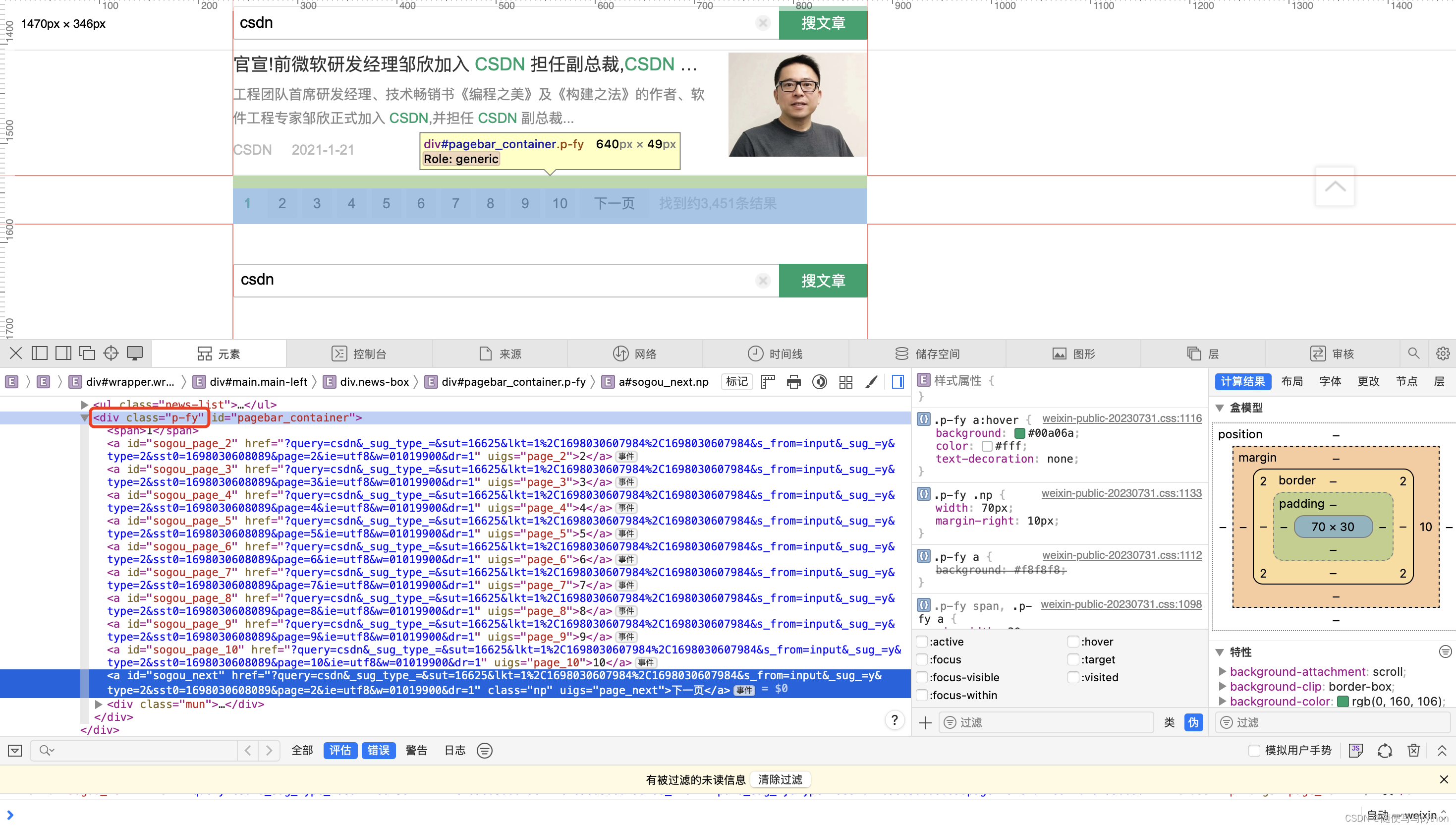Click the element picker crosshair icon

(x=111, y=353)
